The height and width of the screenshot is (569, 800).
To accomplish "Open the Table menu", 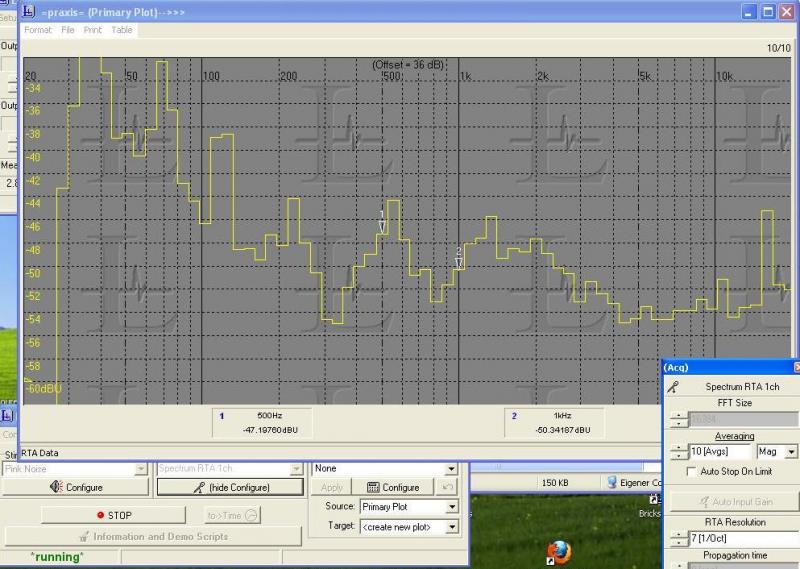I will [x=122, y=30].
